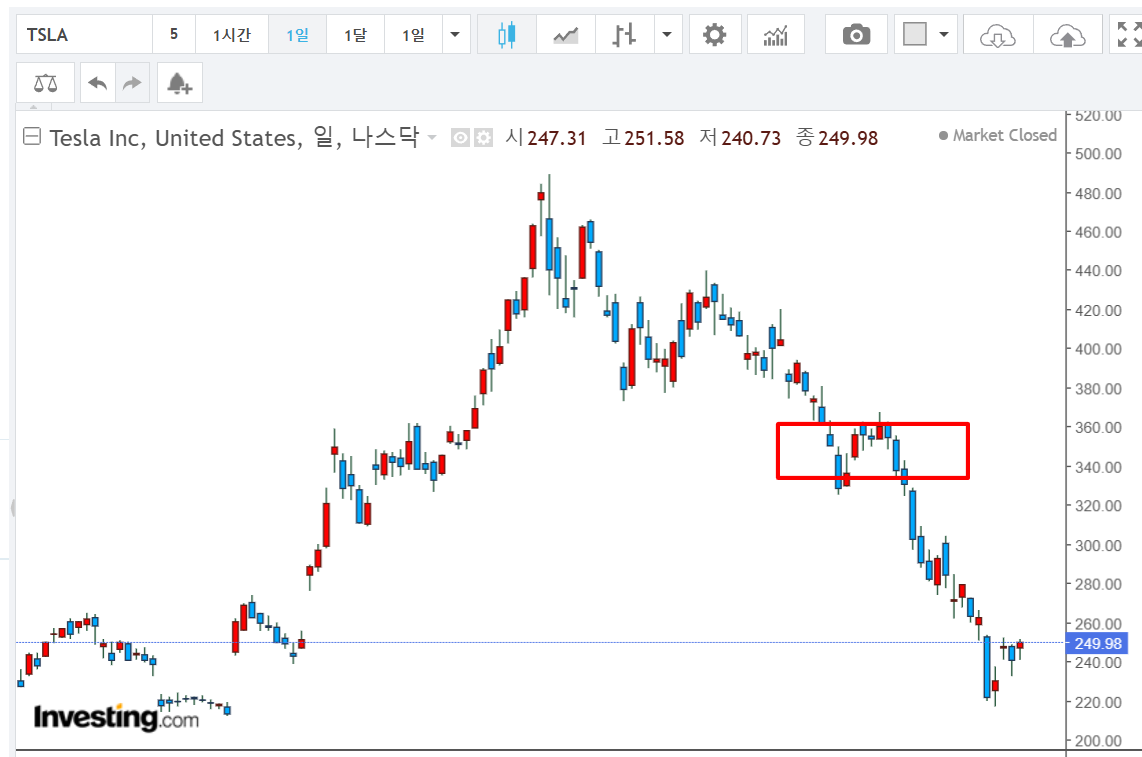1142x757 pixels.
Task: Expand the chart type dropdown
Action: pyautogui.click(x=667, y=34)
